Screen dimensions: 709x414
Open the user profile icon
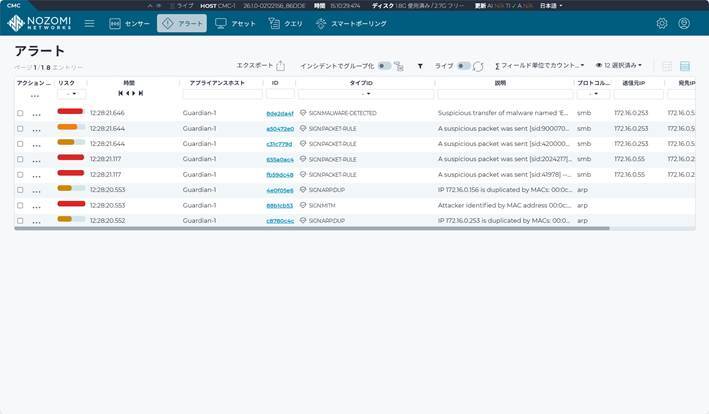click(x=684, y=23)
